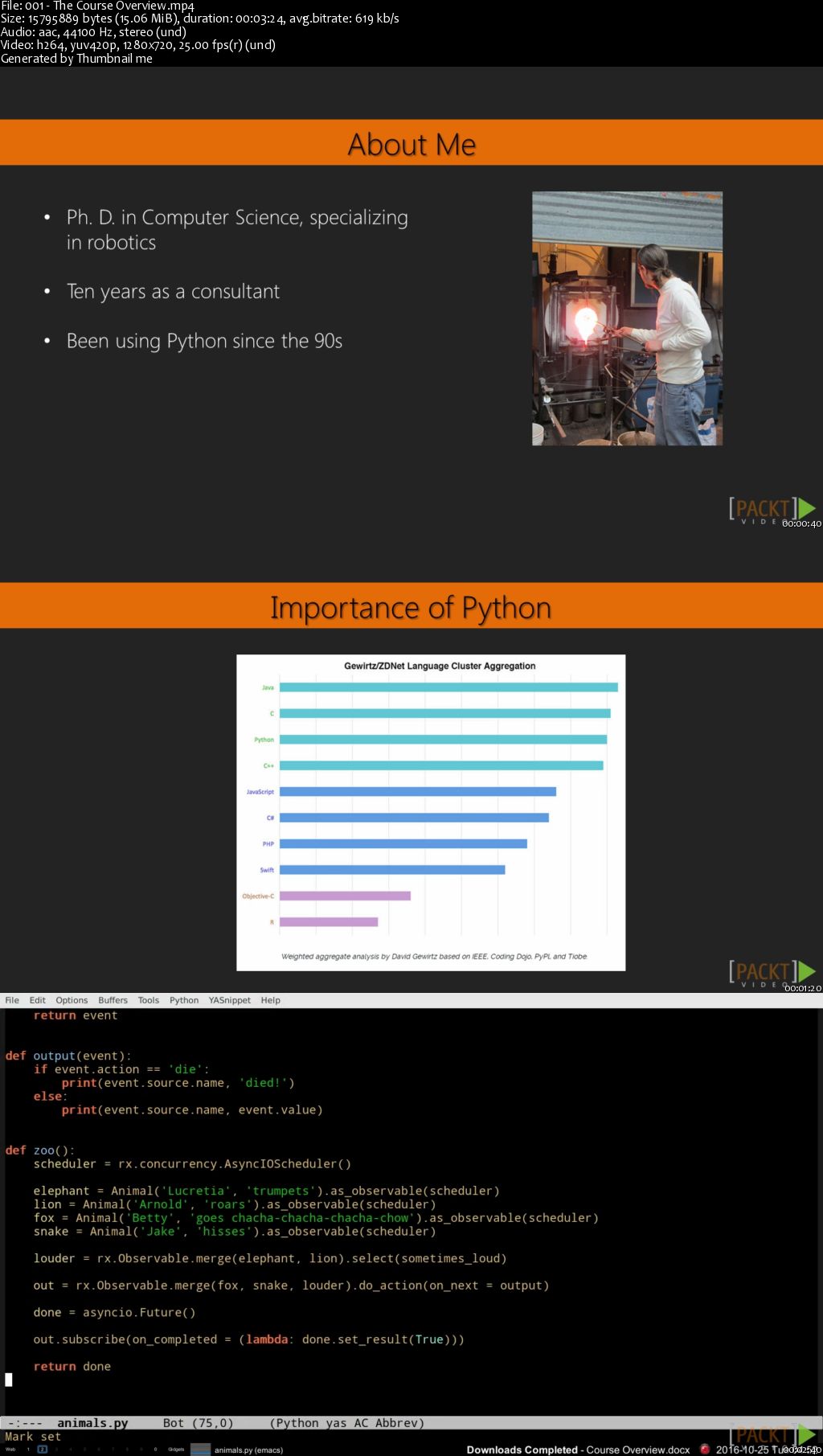This screenshot has width=823, height=1456.
Task: Click the emacs window thumbnail in taskbar
Action: [x=200, y=1450]
